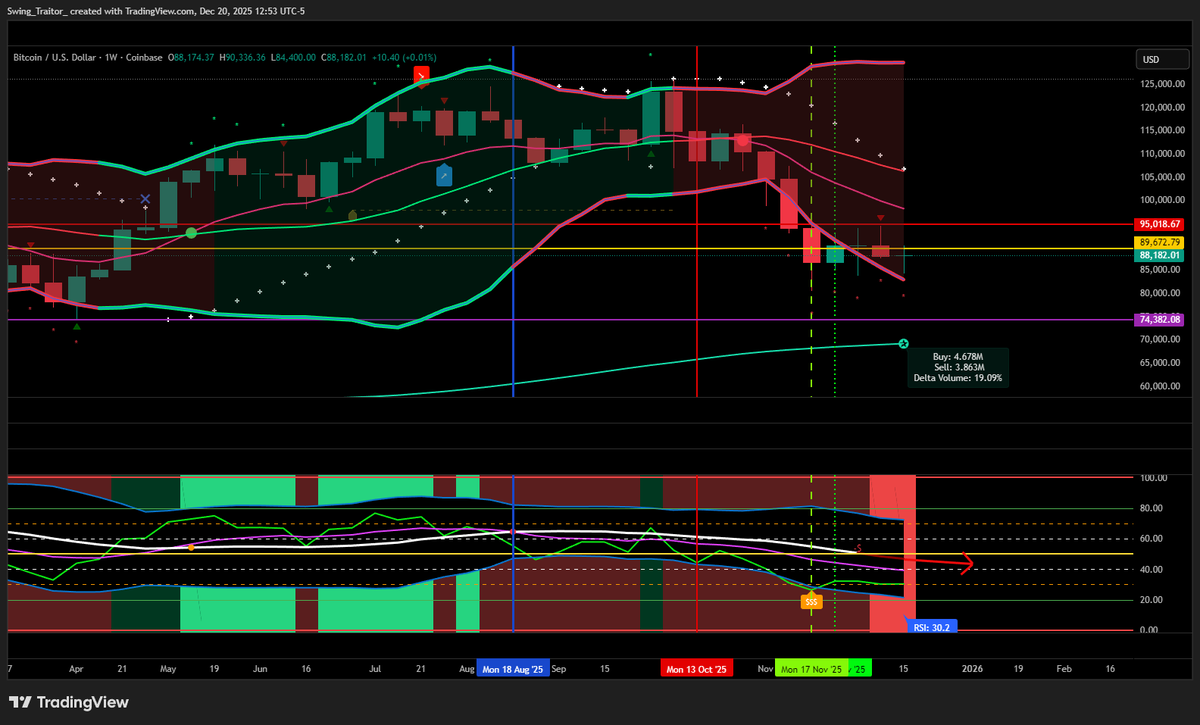Click the Delta Volume: 19.09% text
1200x725 pixels.
(957, 378)
